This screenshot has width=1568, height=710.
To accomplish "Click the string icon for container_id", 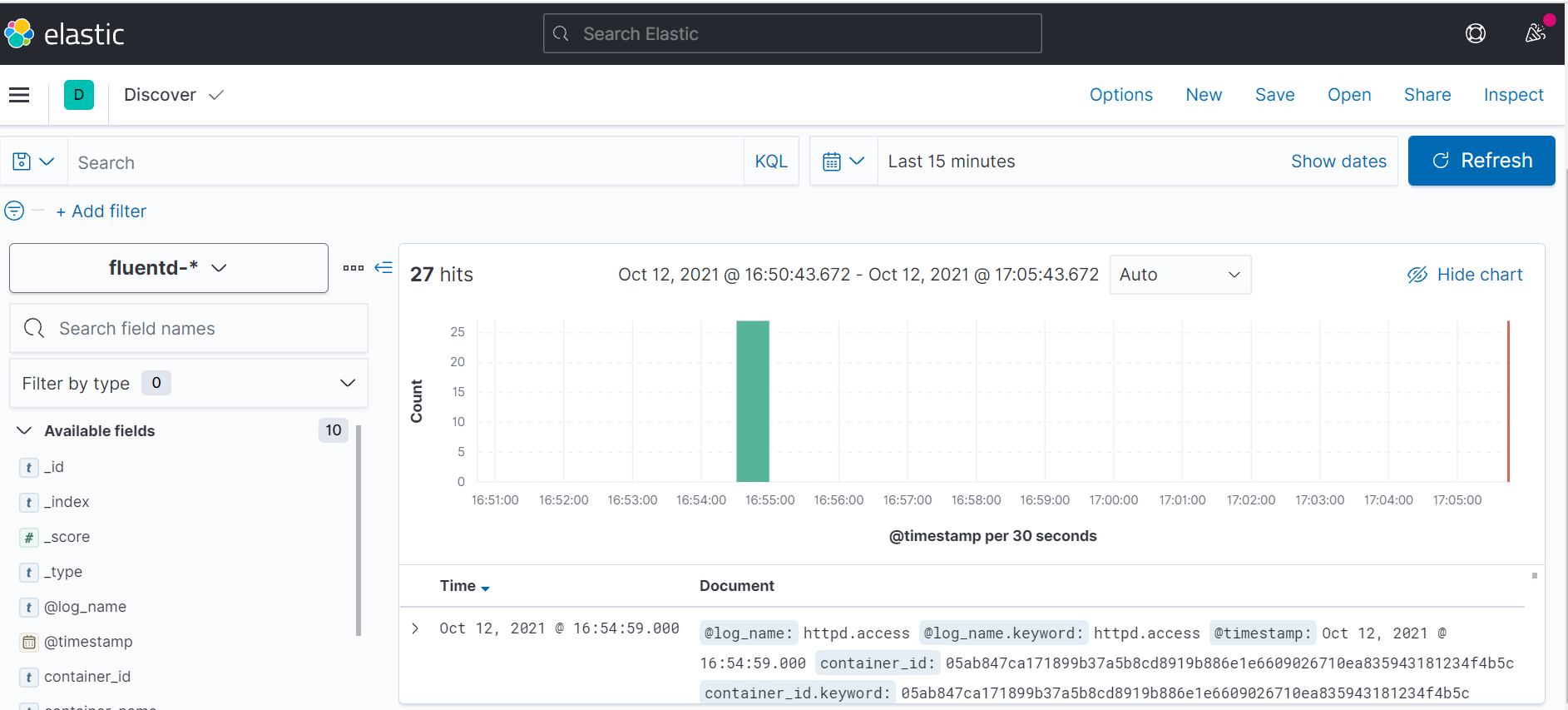I will tap(29, 677).
